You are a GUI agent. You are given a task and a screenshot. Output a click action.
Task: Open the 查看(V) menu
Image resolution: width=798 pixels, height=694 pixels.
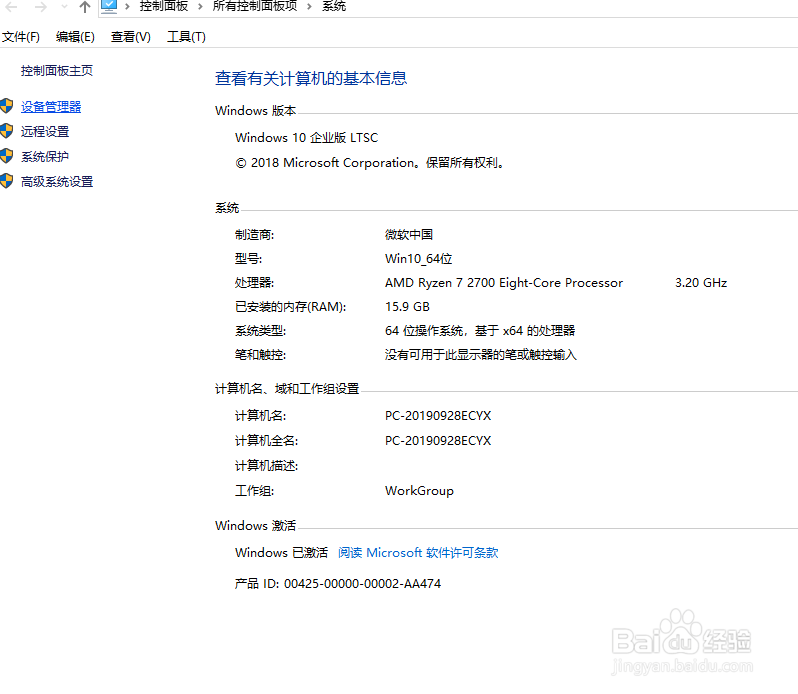[131, 37]
